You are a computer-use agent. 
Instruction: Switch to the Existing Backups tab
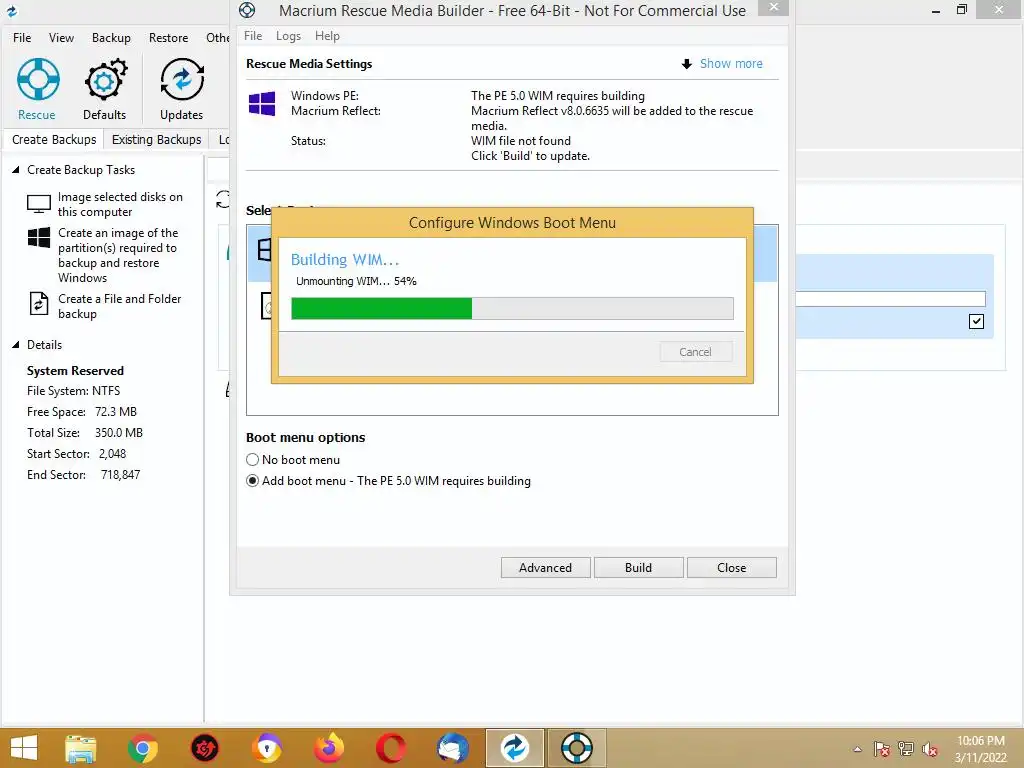157,140
